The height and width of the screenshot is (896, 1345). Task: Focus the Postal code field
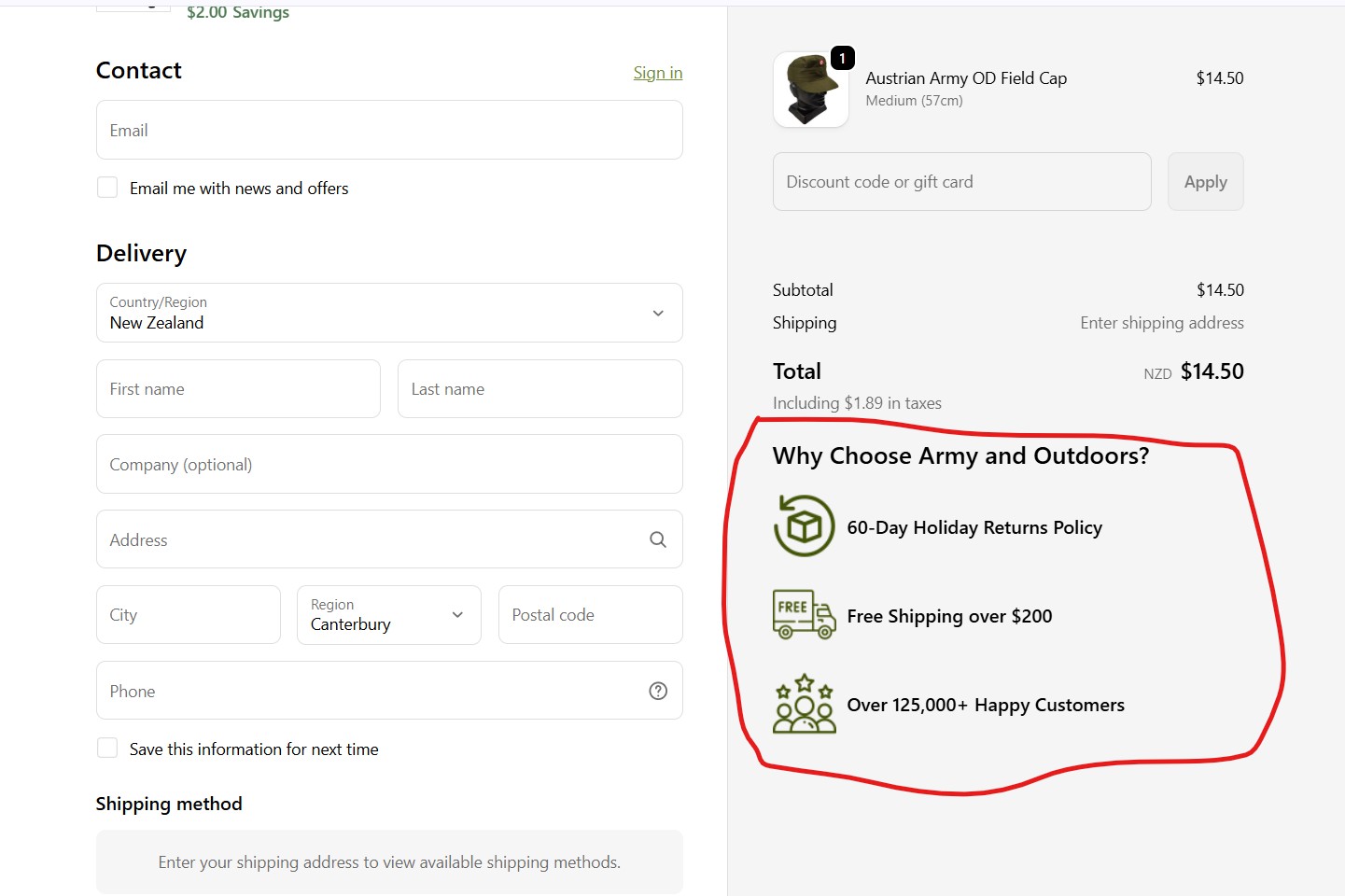point(591,615)
